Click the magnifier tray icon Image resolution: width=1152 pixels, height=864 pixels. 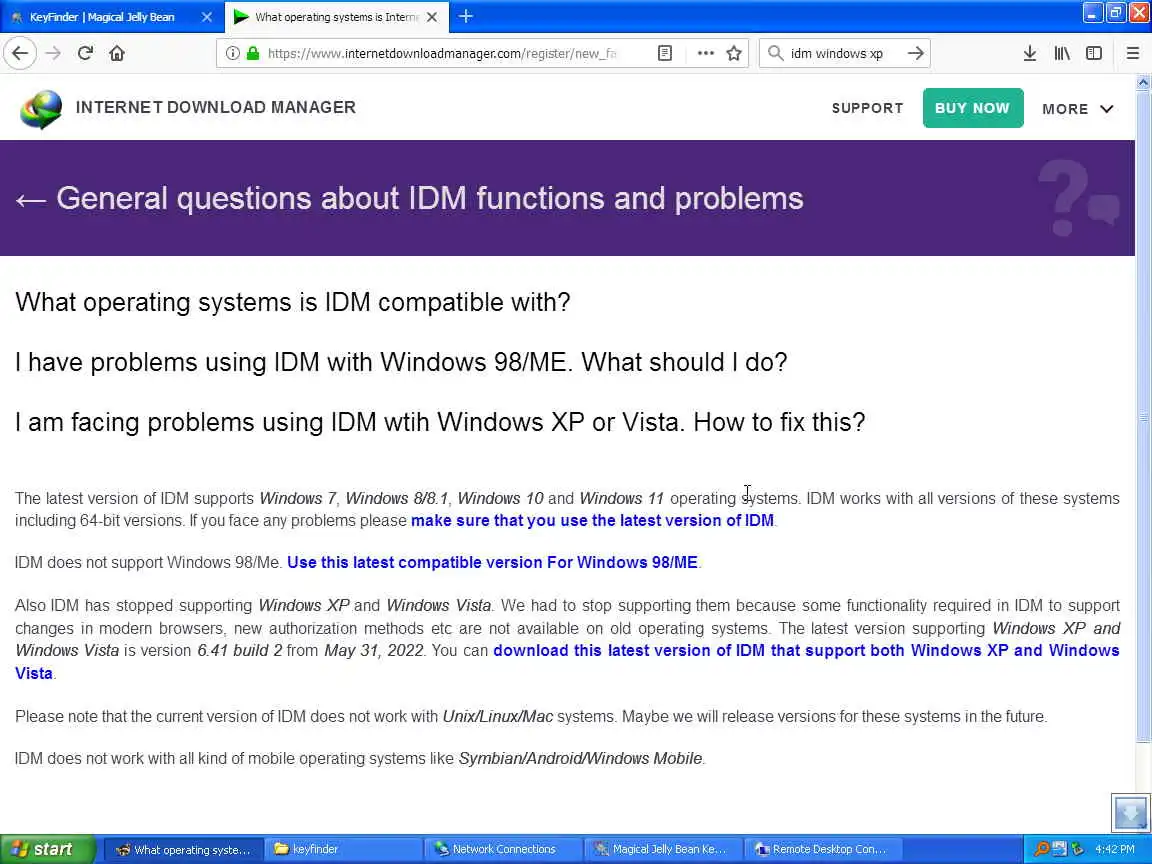coord(1041,849)
